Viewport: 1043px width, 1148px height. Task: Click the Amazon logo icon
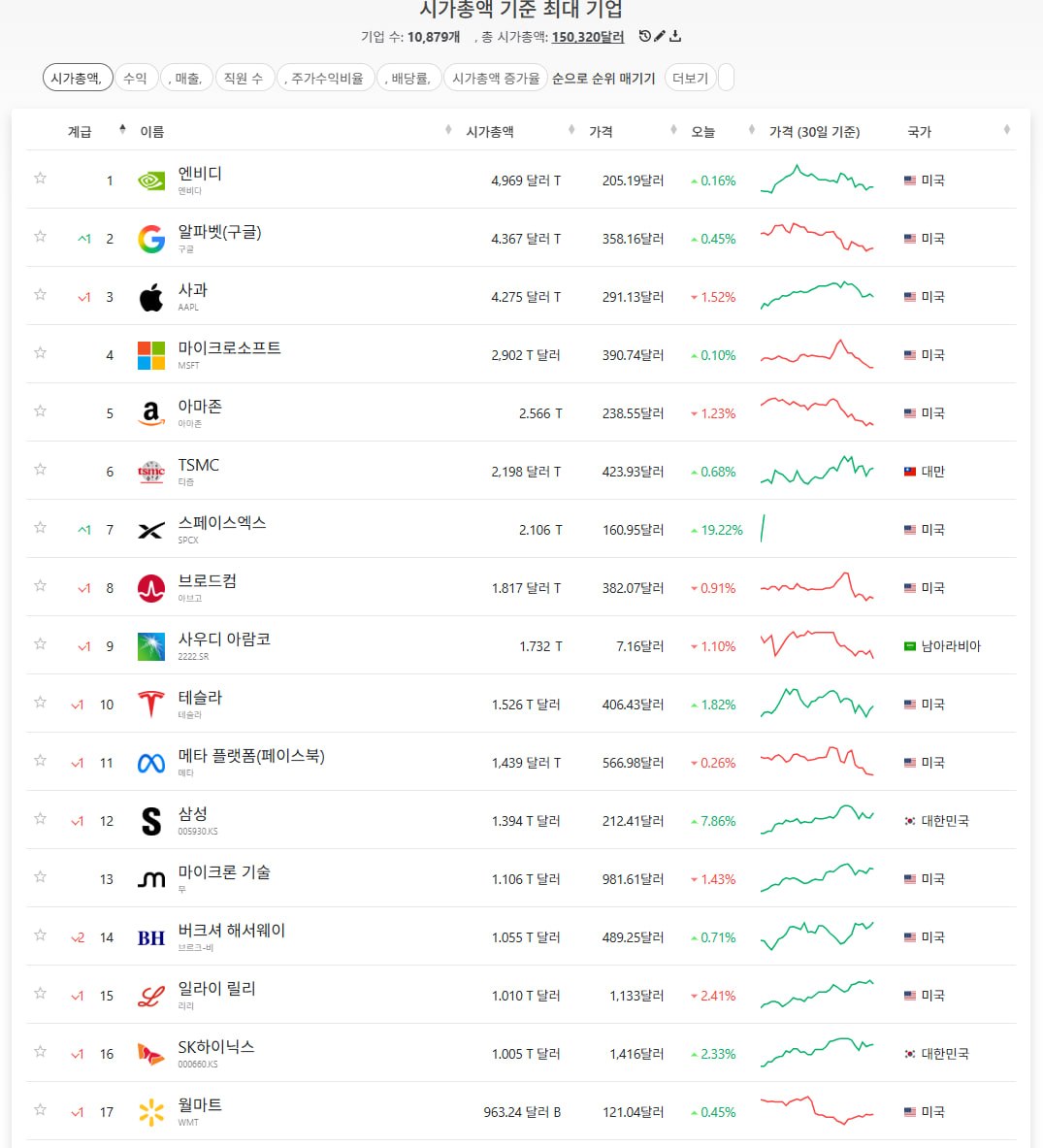[x=151, y=413]
